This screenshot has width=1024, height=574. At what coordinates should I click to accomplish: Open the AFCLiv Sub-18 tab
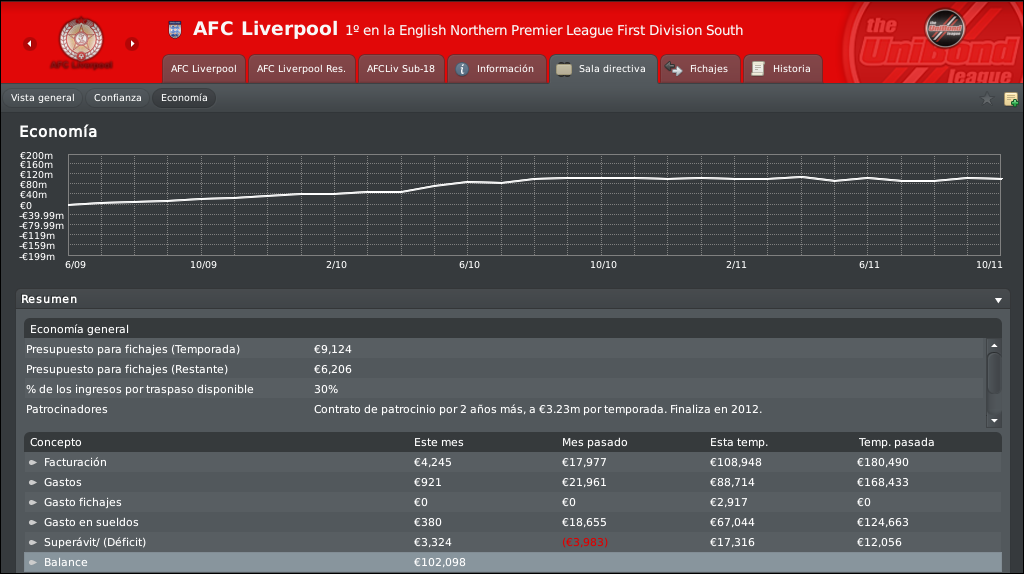[400, 69]
